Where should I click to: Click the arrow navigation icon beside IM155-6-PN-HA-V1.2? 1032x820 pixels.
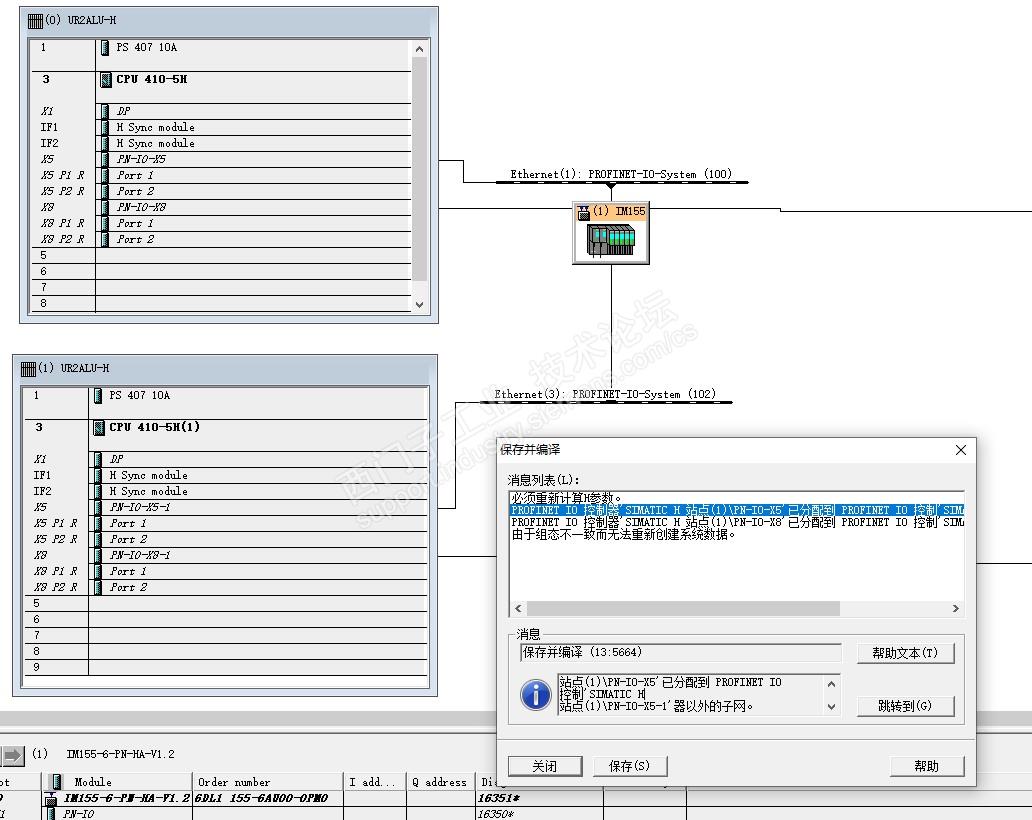12,756
